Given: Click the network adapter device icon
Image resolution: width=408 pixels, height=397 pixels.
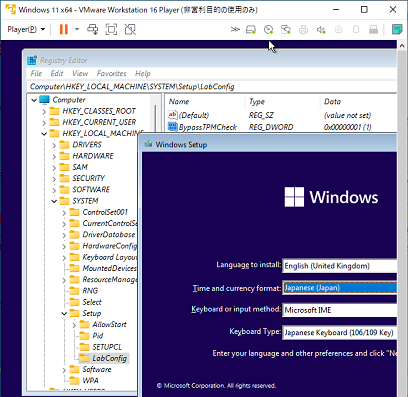Looking at the screenshot, I should tap(286, 30).
